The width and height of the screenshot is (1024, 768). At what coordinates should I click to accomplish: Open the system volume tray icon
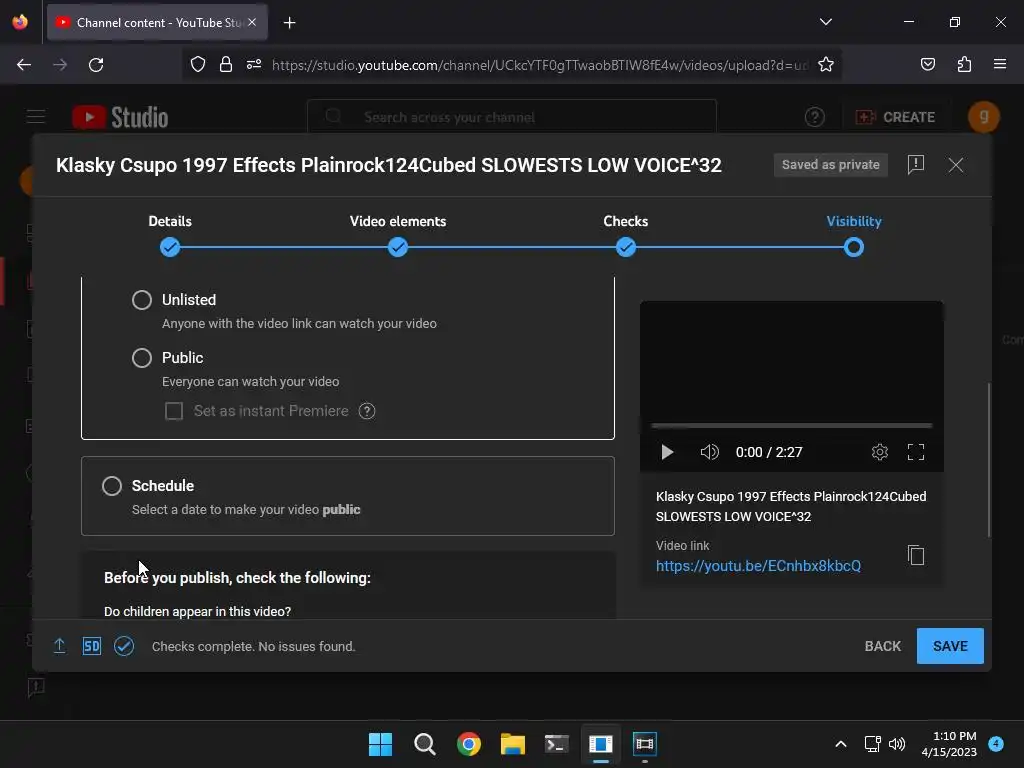coord(897,744)
